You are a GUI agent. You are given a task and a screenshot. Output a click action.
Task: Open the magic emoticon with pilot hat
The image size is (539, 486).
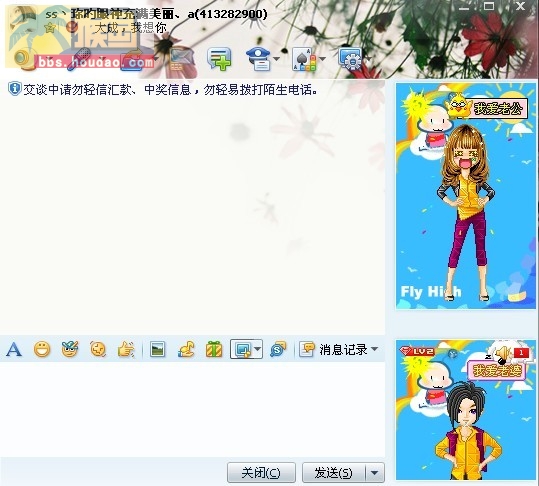pos(70,349)
